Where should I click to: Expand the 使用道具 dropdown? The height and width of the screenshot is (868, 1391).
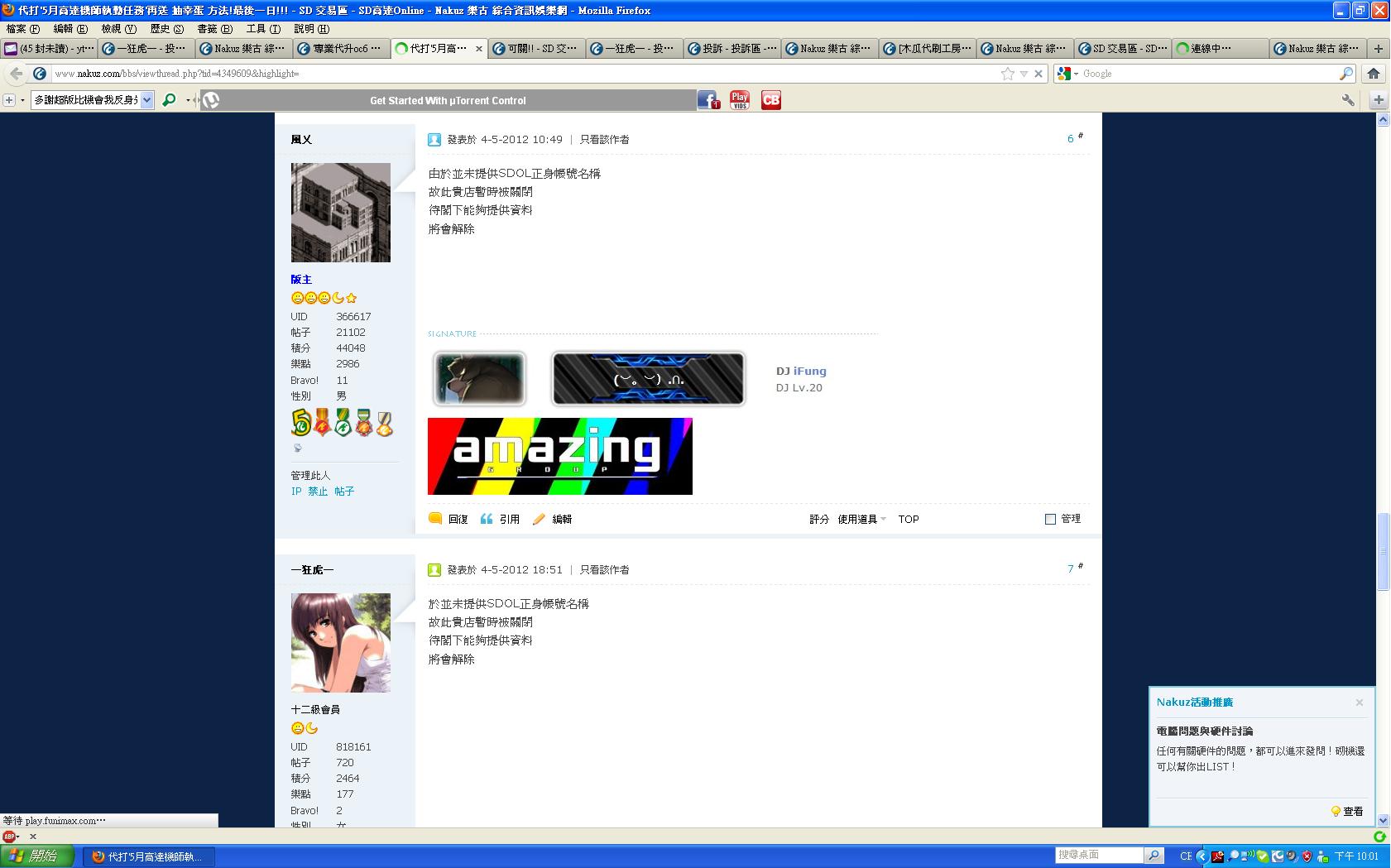coord(861,519)
